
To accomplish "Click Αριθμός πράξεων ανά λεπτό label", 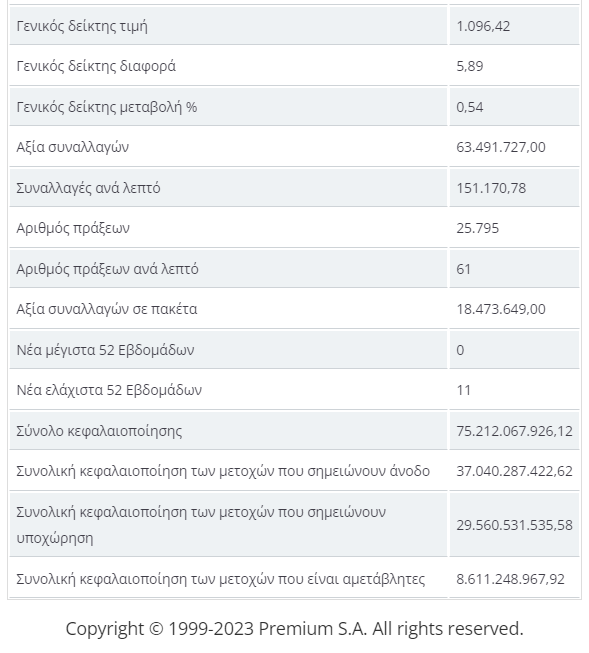I will click(107, 269).
